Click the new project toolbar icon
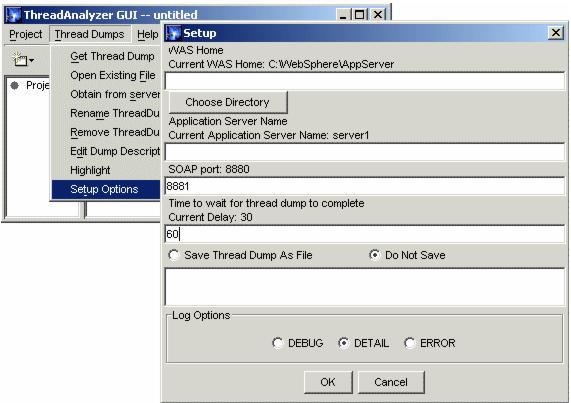Image resolution: width=571 pixels, height=403 pixels. 20,59
